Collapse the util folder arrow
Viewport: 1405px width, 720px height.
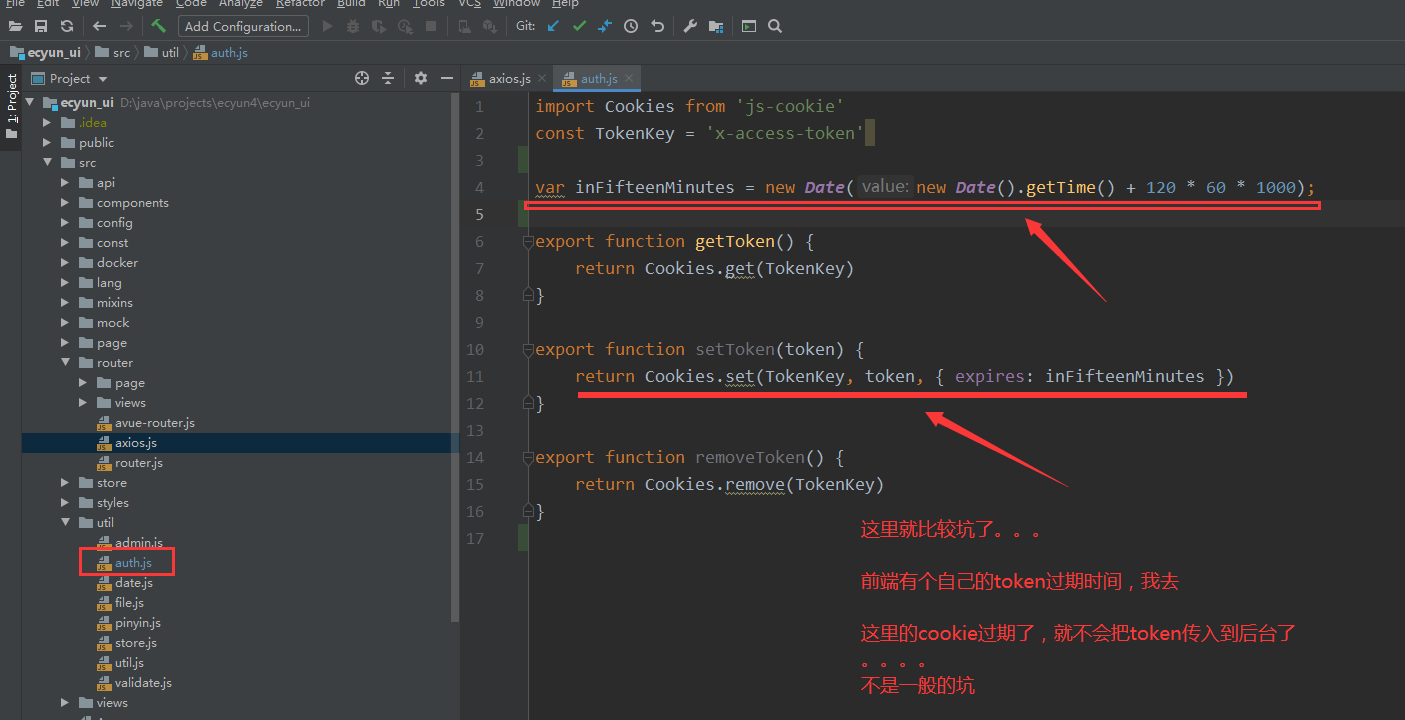[x=65, y=522]
